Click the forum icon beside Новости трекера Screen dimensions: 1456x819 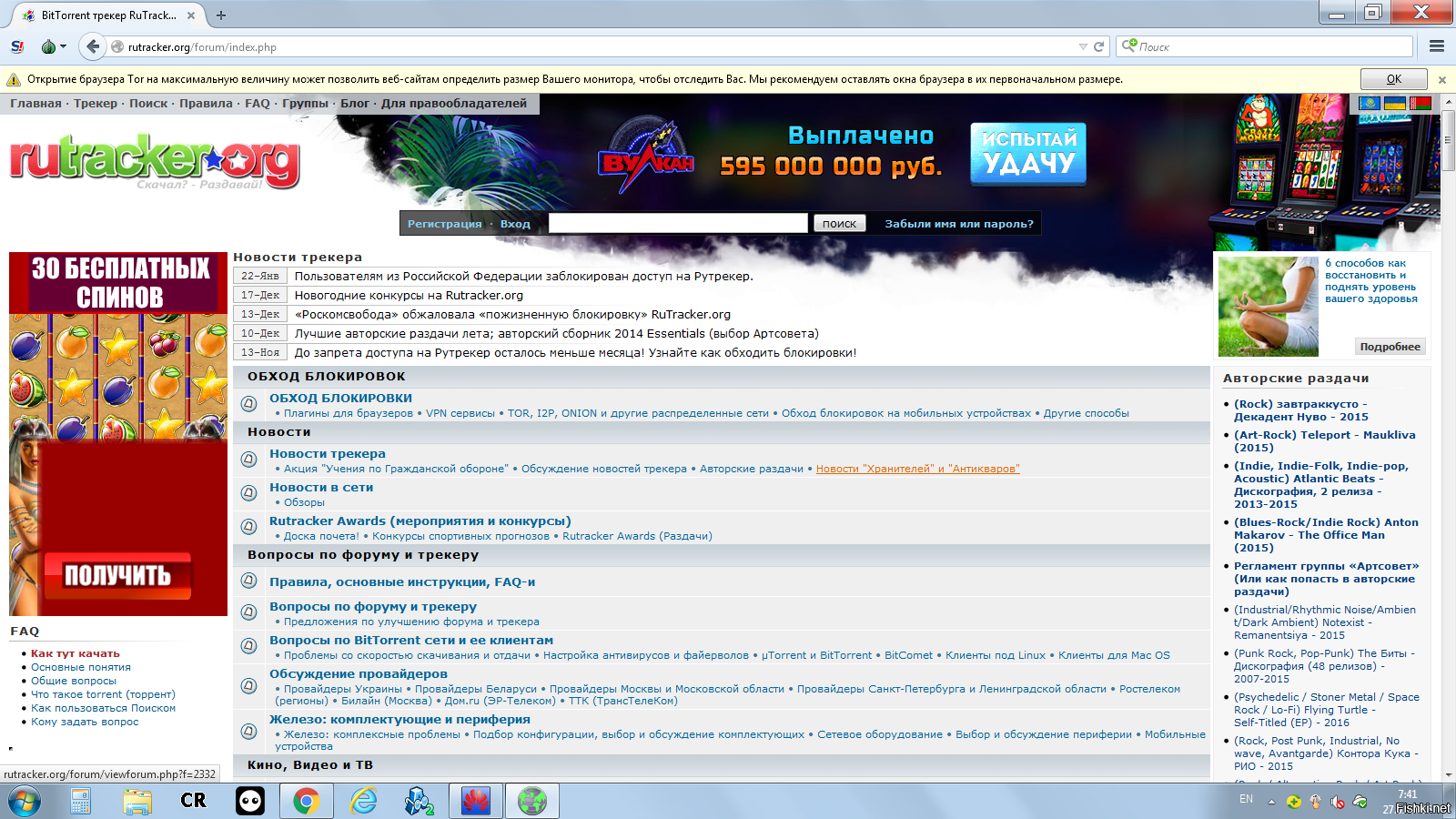(x=248, y=460)
